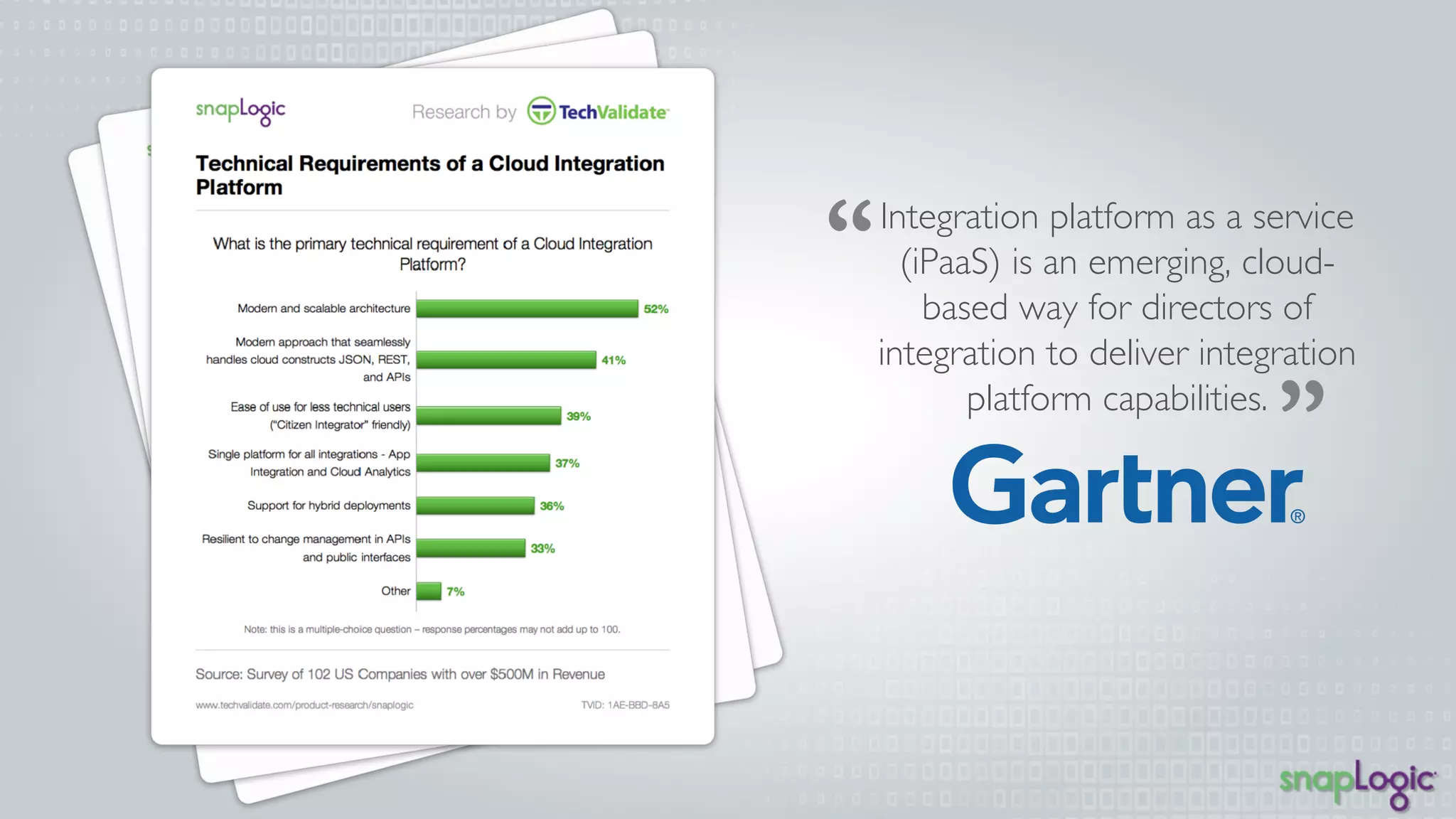Click the 7% Other bar
This screenshot has width=1456, height=819.
point(429,591)
